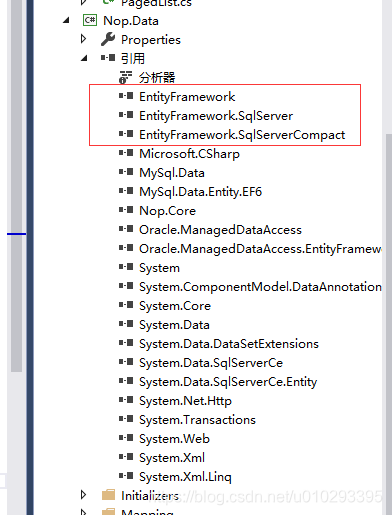
Task: Collapse the 引用 references node
Action: tap(84, 59)
